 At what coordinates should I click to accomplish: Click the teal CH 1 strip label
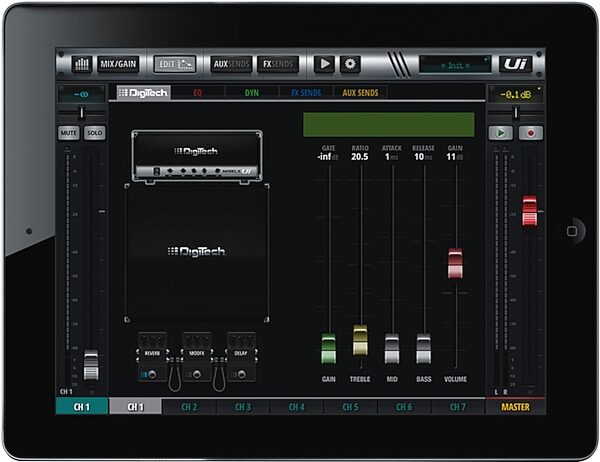82,406
